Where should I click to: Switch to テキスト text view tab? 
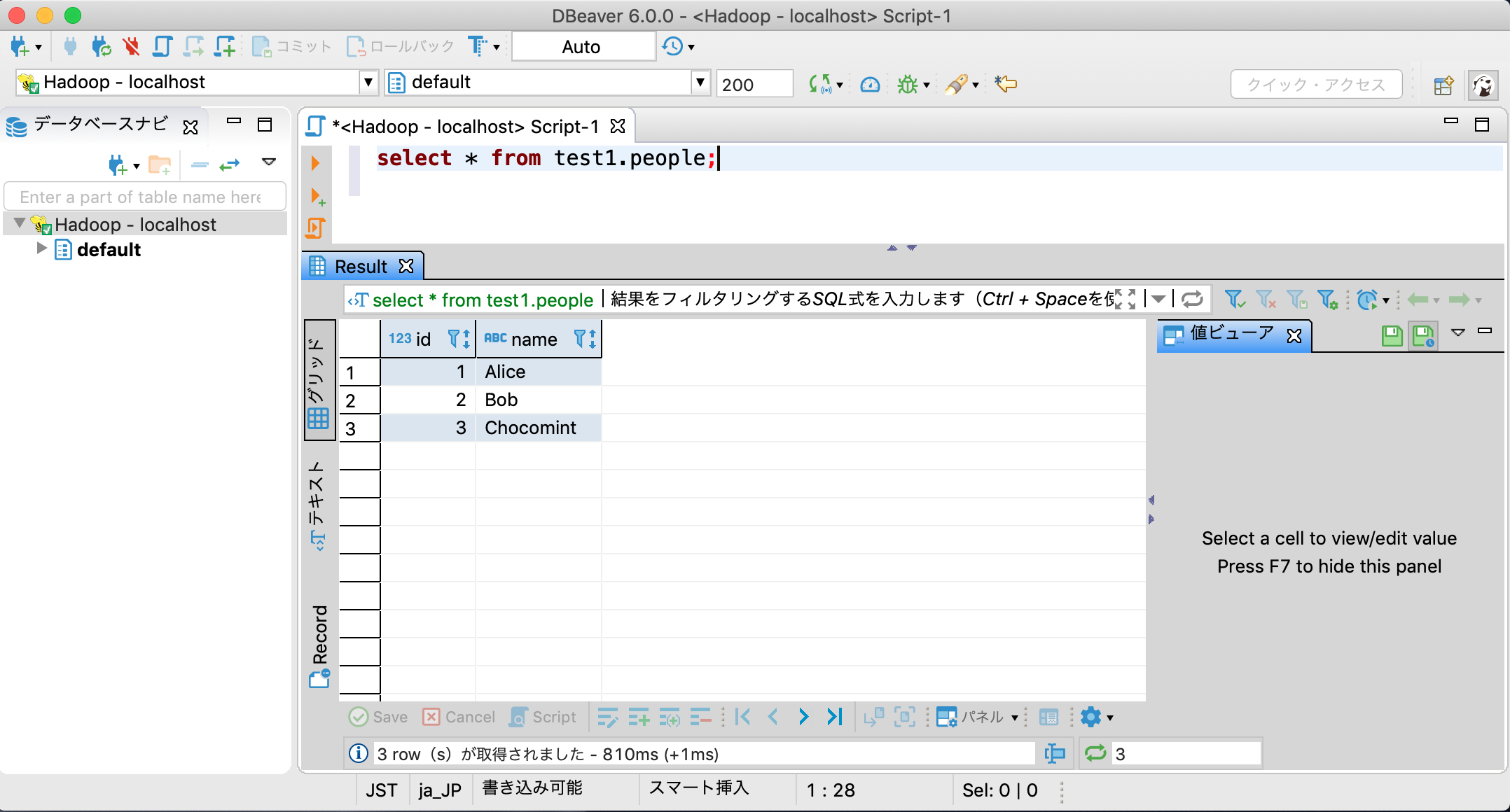(317, 505)
